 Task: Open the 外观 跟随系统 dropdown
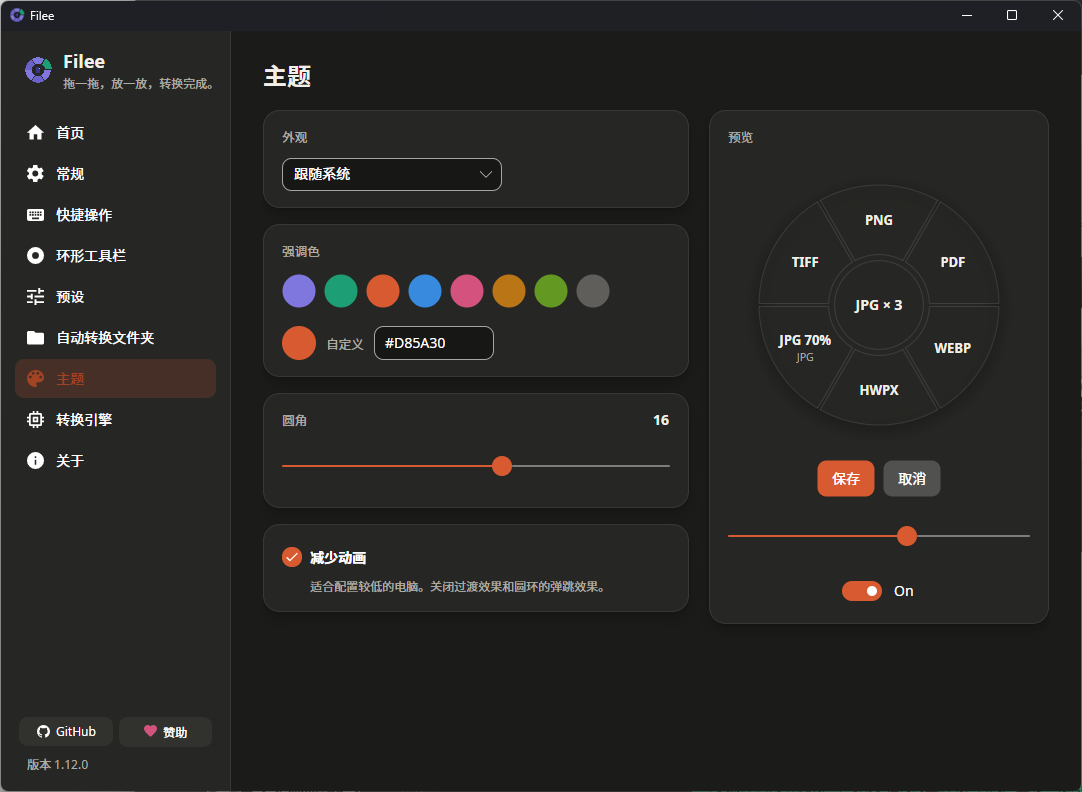(x=391, y=175)
